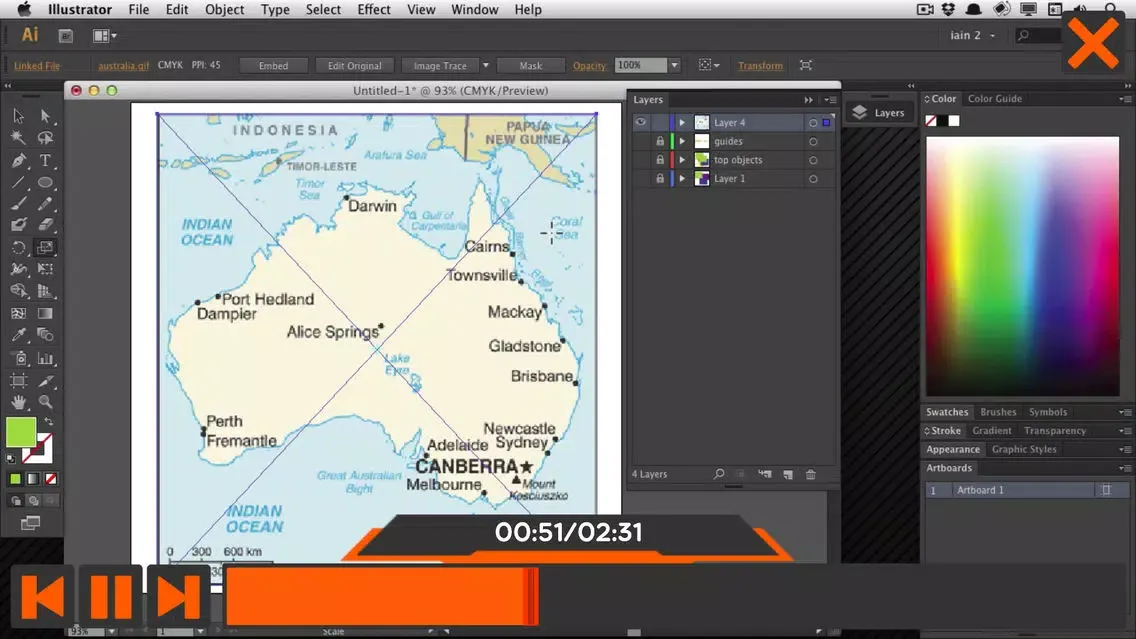Open the iain 2 workspace switcher

pyautogui.click(x=972, y=35)
